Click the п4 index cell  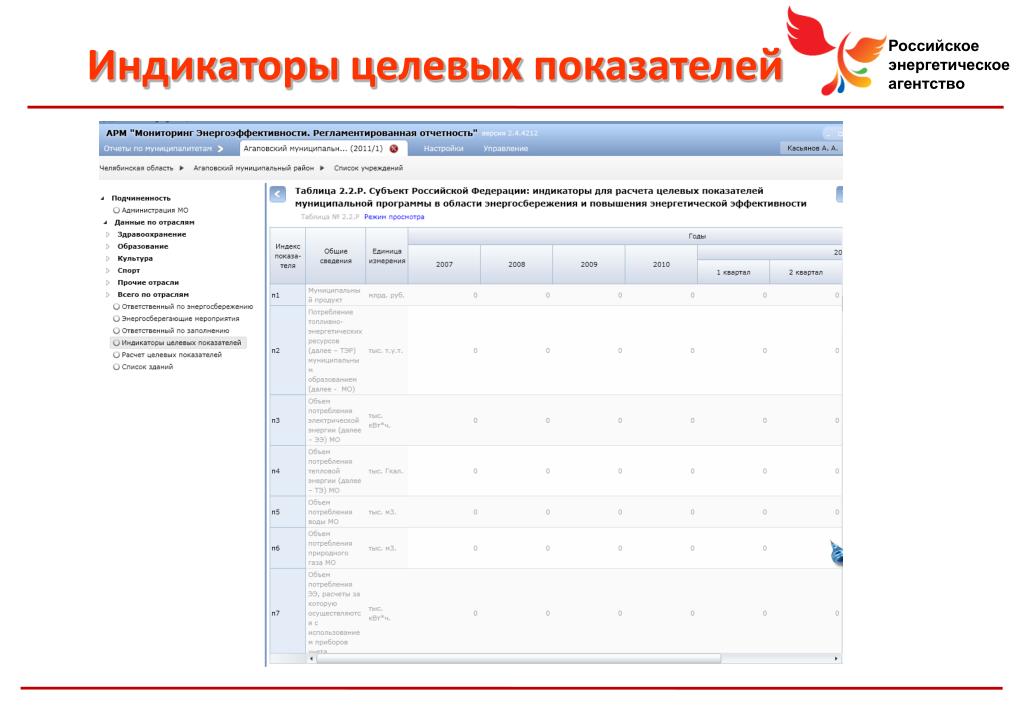click(x=288, y=471)
